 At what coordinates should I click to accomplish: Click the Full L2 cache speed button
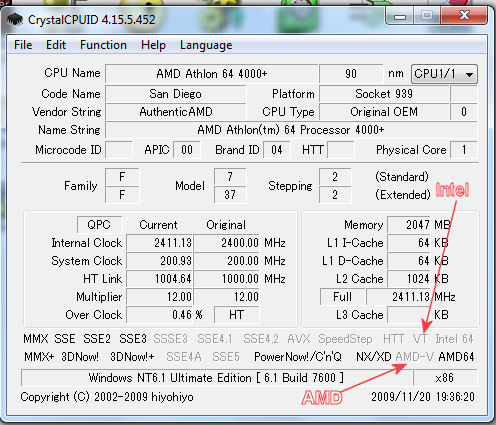(x=342, y=297)
